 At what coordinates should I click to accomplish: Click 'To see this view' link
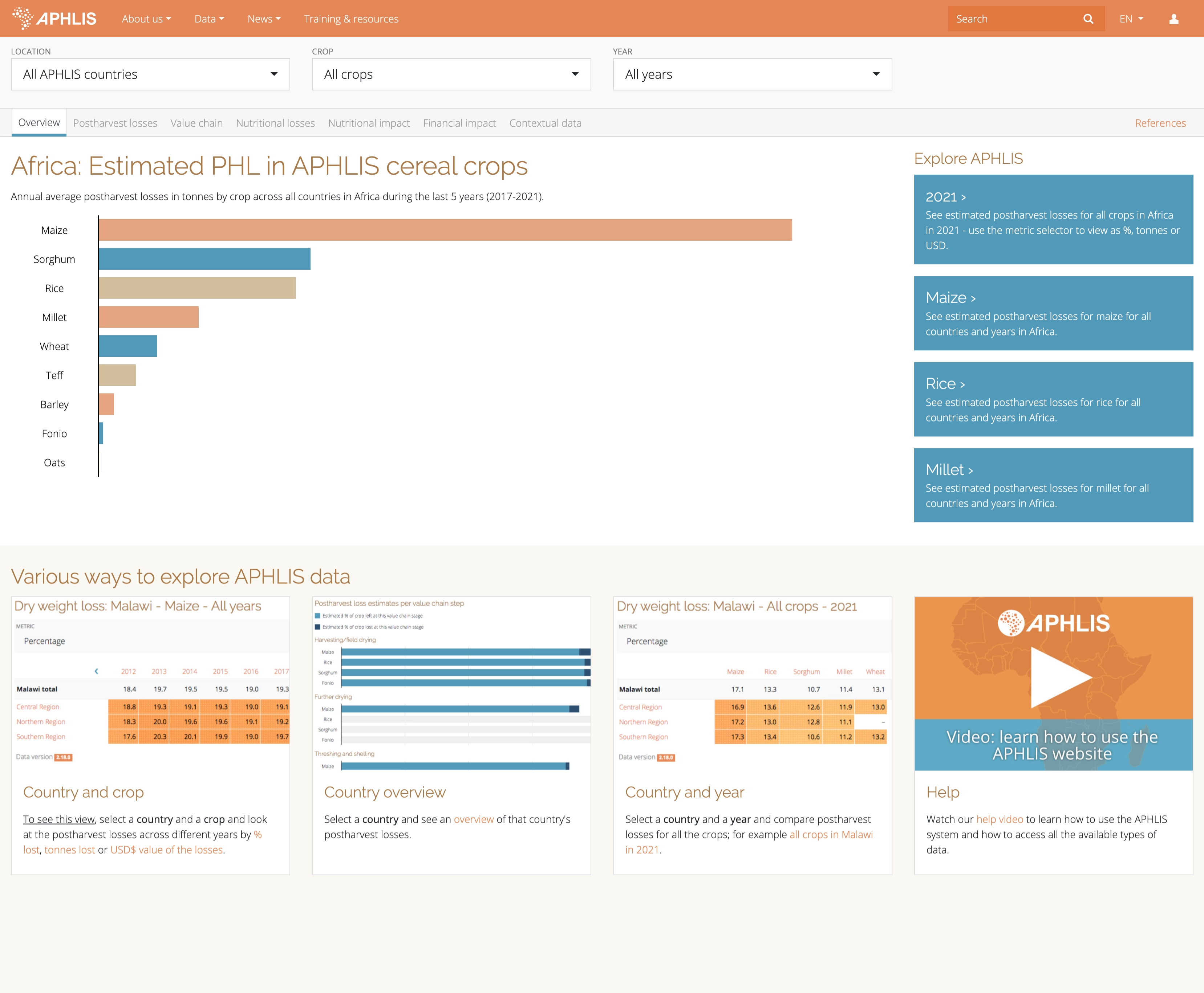[59, 819]
